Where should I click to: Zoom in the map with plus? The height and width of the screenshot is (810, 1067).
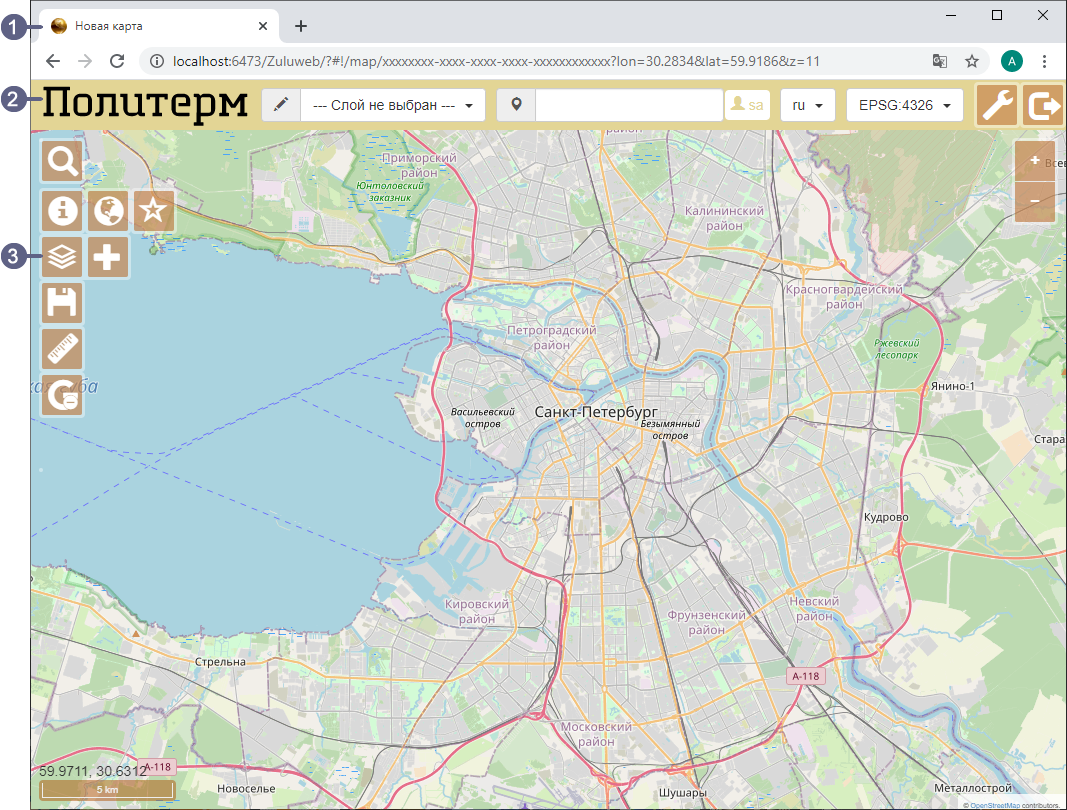[1034, 160]
